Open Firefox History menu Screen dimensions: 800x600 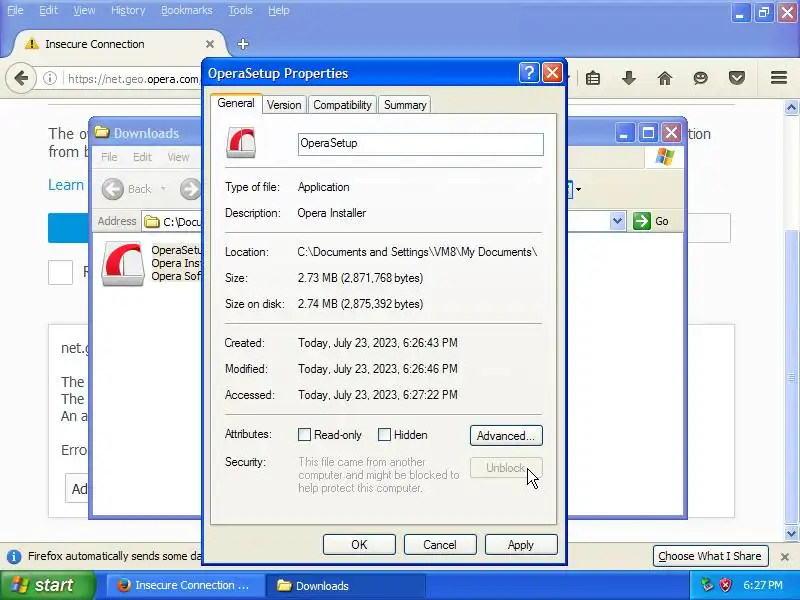[x=128, y=10]
